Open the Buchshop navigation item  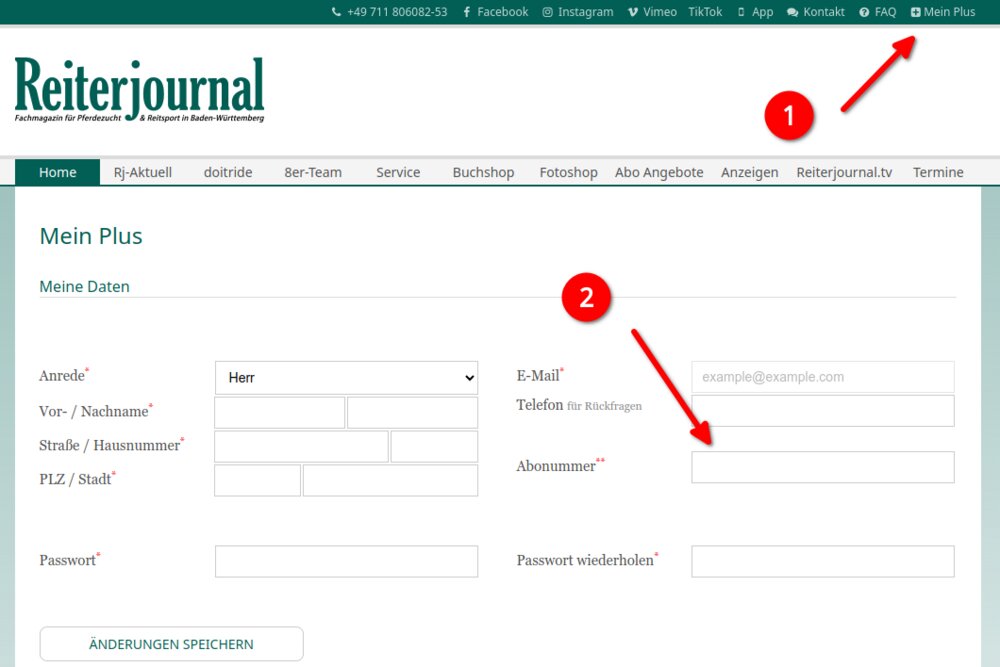(483, 172)
